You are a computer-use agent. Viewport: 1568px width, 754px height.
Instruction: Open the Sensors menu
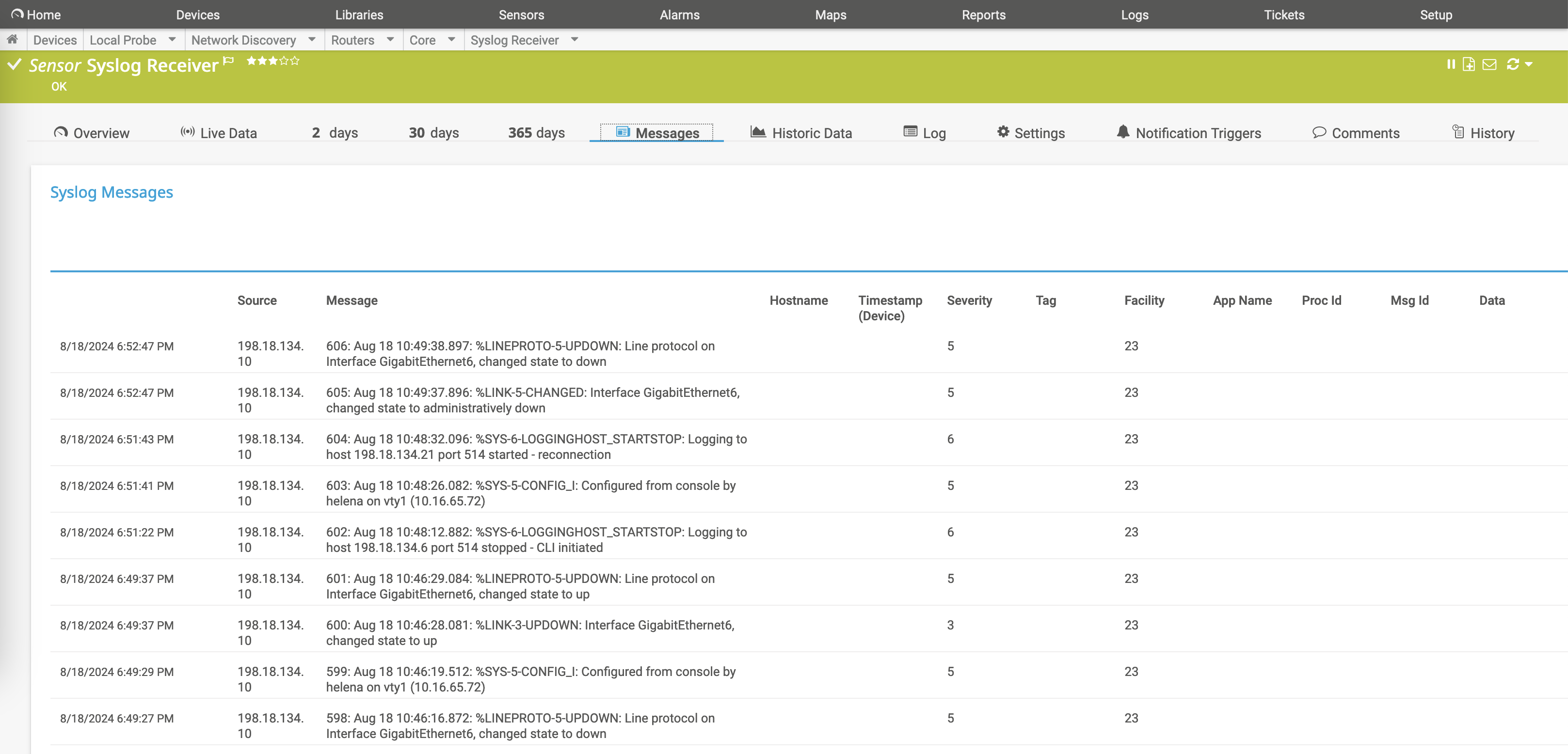[521, 15]
